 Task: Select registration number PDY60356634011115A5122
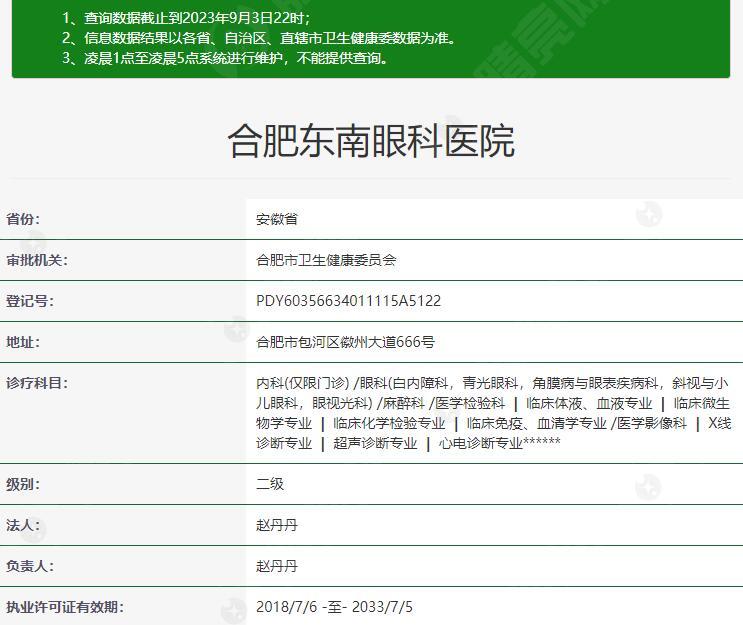pos(348,301)
